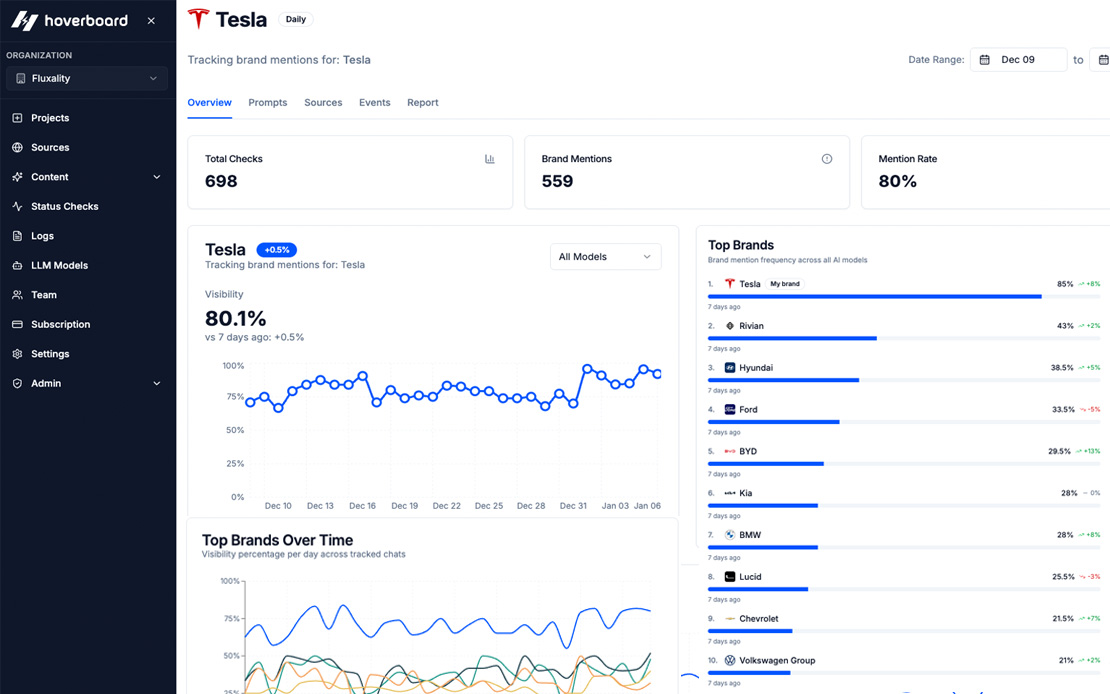Click the Hyundai brand icon
This screenshot has width=1110, height=694.
[730, 368]
